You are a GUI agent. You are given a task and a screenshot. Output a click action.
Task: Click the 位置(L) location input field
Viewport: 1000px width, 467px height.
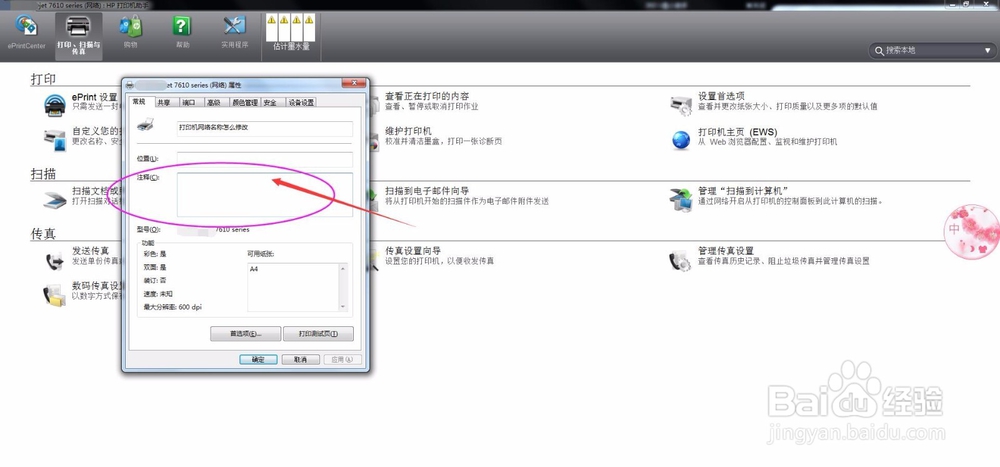tap(265, 159)
